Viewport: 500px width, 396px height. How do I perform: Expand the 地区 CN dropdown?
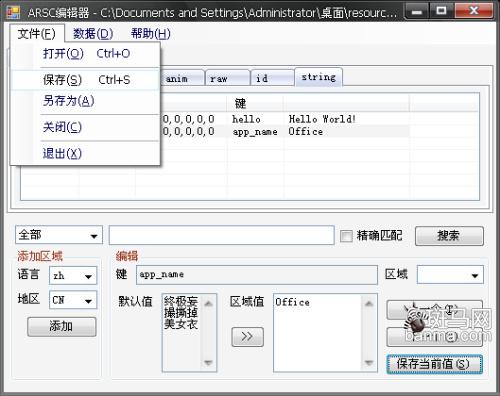point(88,301)
